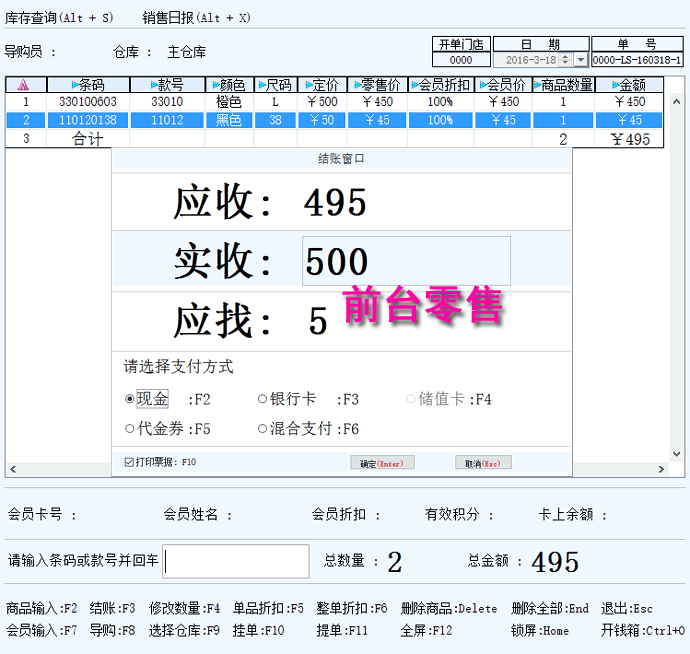
Task: Click 提单:F11 shortcut label
Action: pyautogui.click(x=342, y=631)
